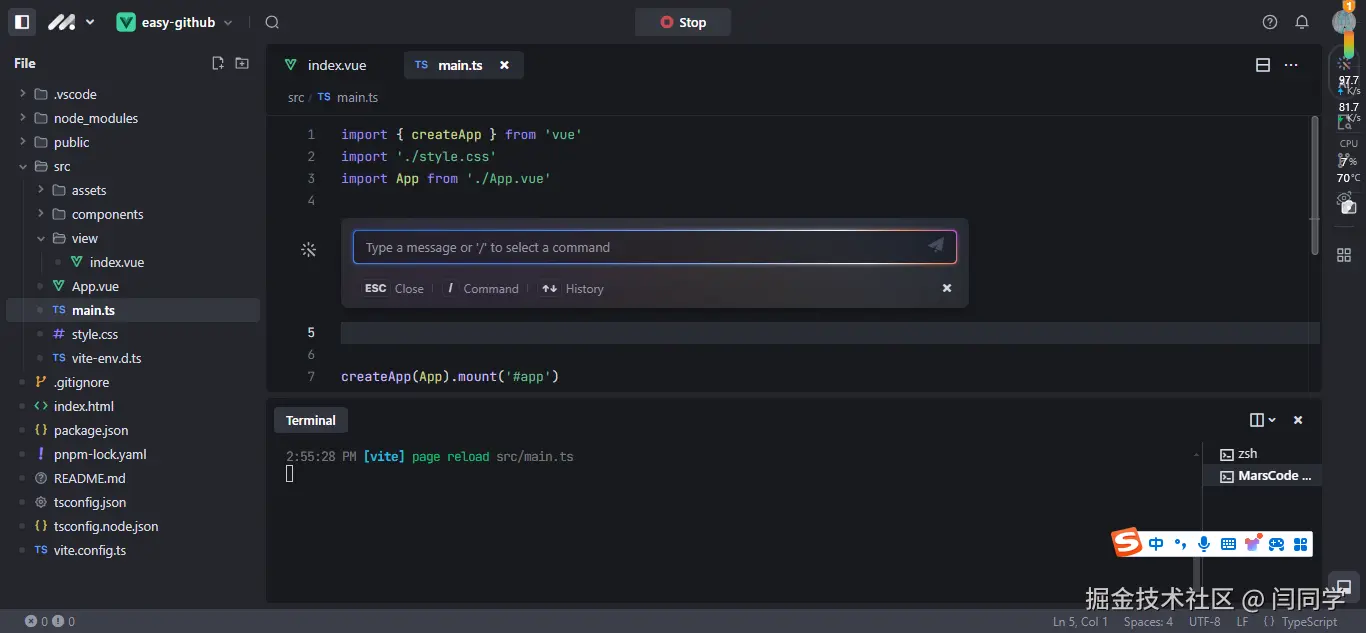
Task: Open the easy-github project dropdown
Action: [175, 22]
